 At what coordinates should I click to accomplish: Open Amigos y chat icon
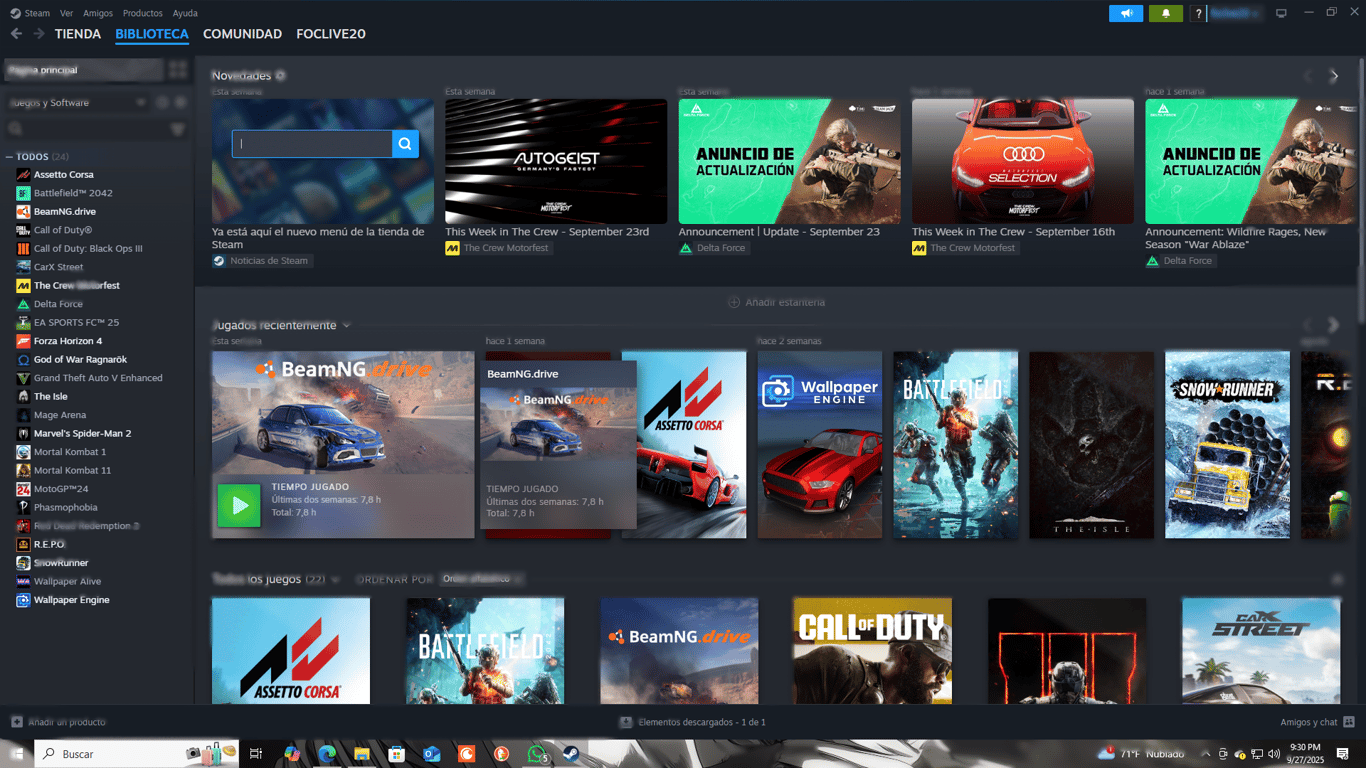tap(1349, 722)
